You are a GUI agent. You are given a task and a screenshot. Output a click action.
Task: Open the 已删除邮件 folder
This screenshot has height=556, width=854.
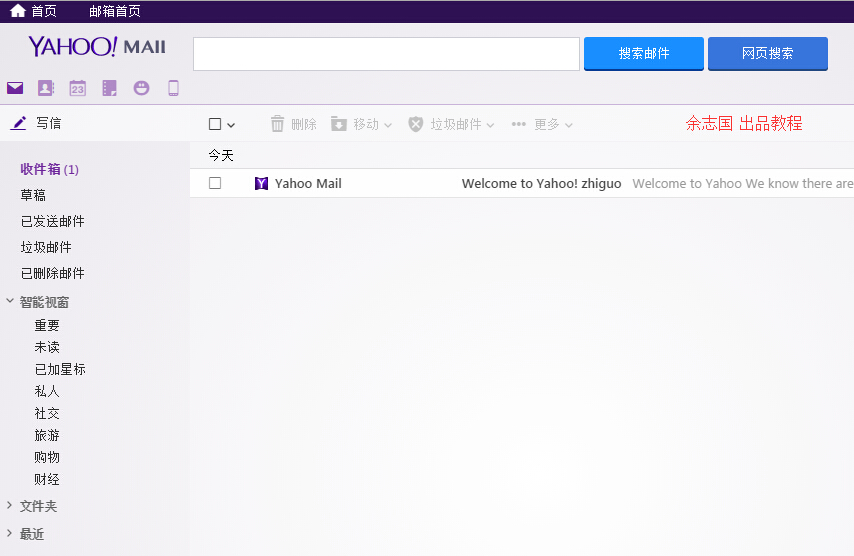pos(52,273)
